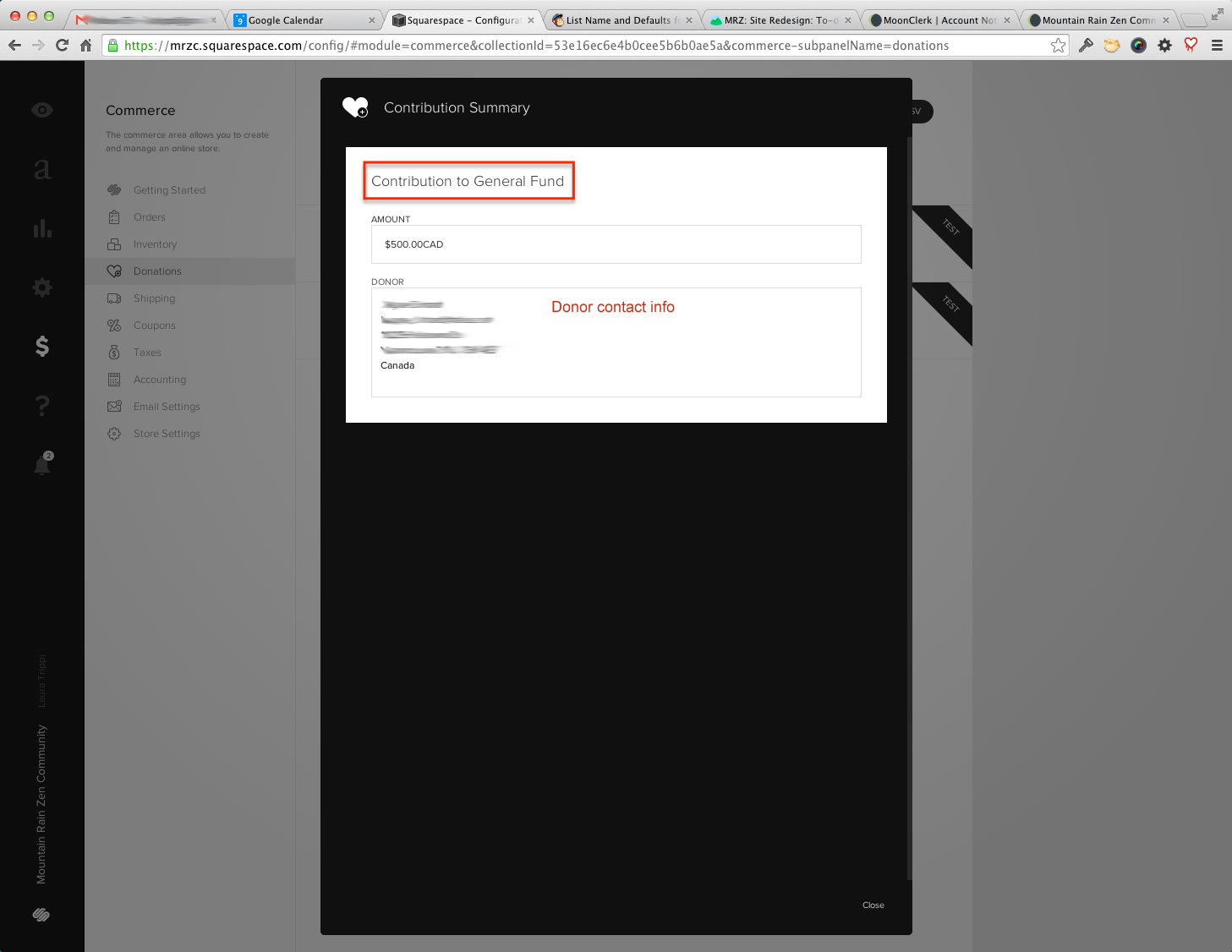Click the Contribution to General Fund title
The width and height of the screenshot is (1232, 952).
click(x=468, y=181)
